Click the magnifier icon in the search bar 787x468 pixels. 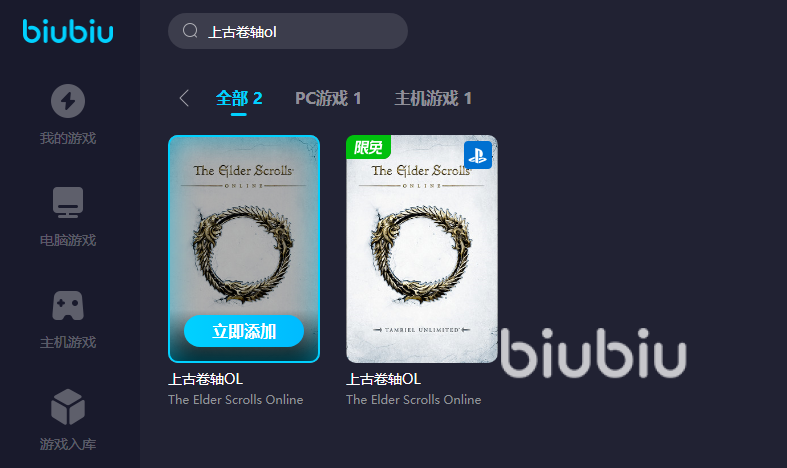(190, 31)
